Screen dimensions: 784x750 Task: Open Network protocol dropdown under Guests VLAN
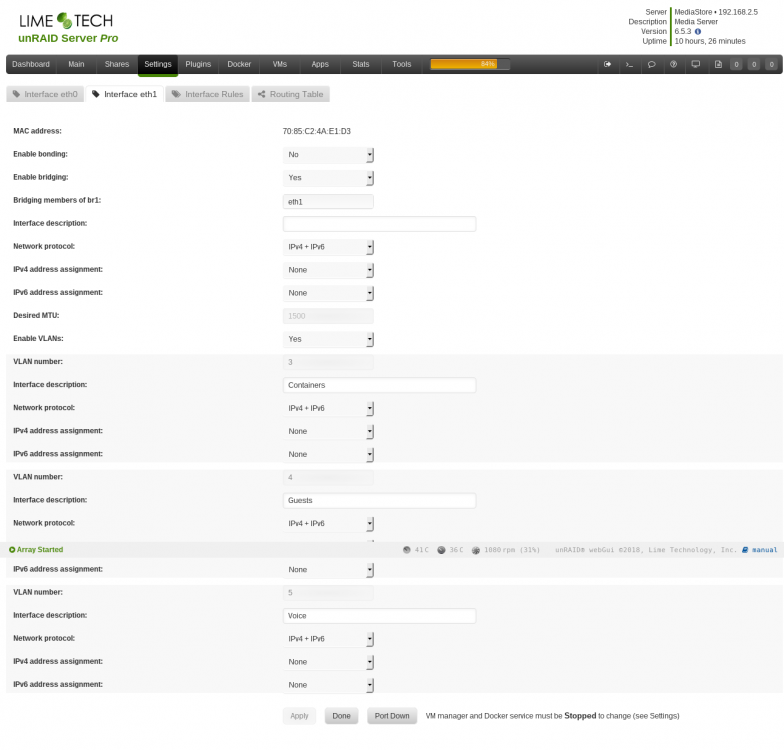[328, 524]
